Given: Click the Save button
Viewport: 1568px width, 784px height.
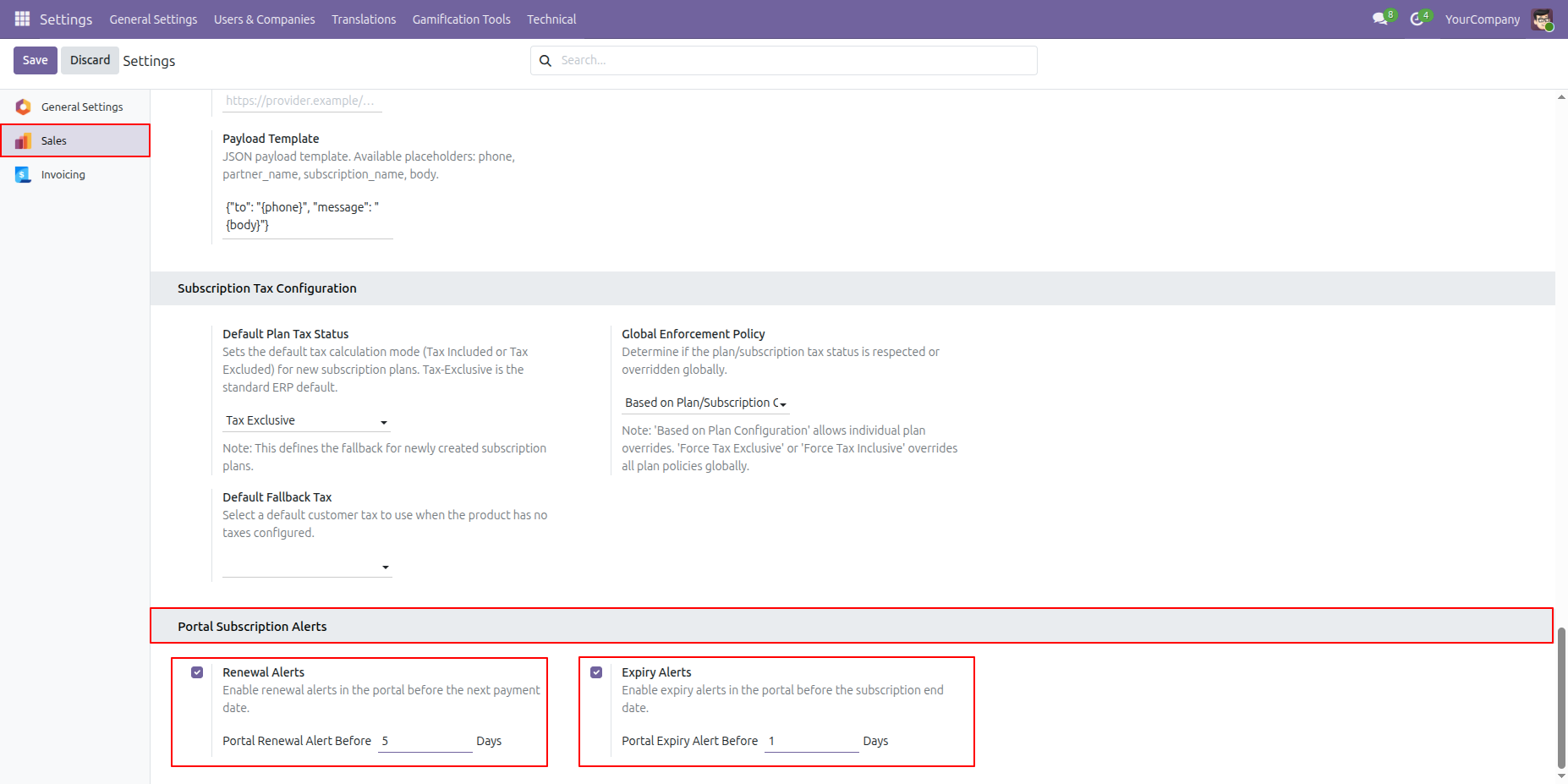Looking at the screenshot, I should click(36, 60).
